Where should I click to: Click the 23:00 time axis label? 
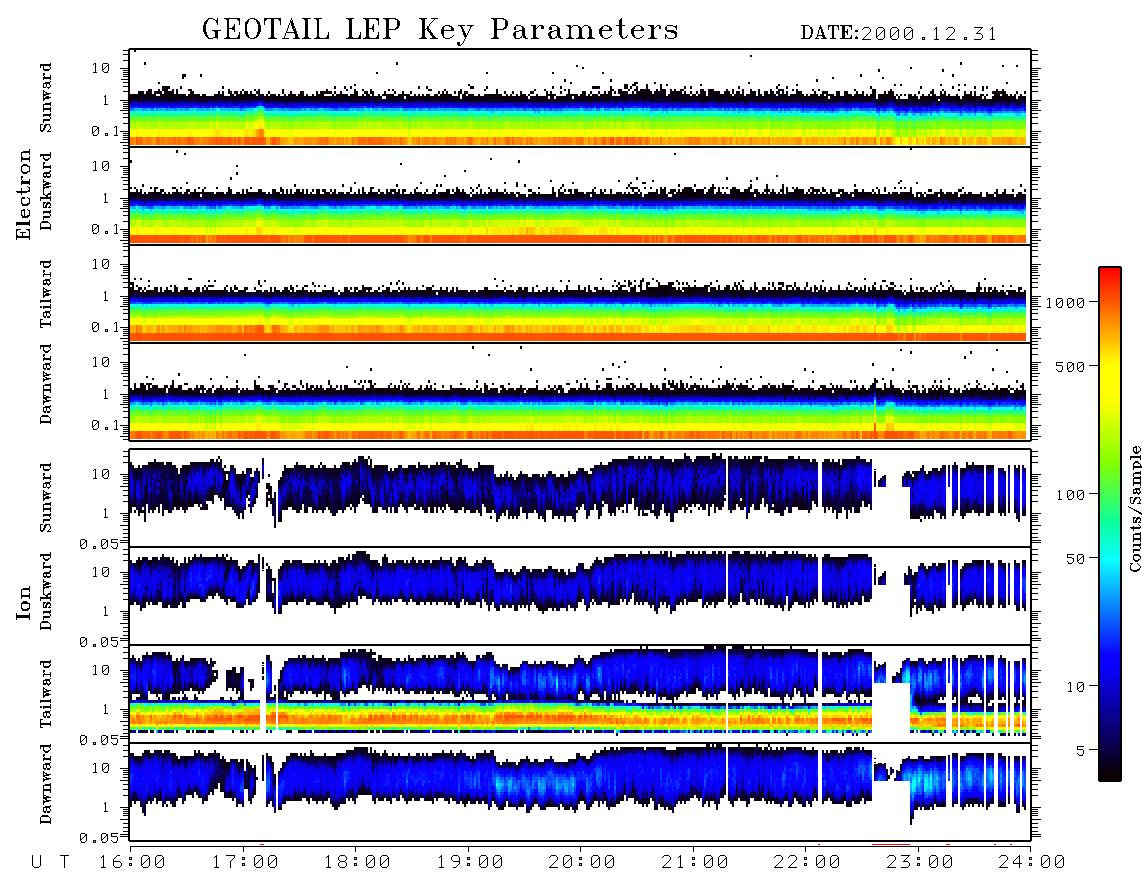(x=920, y=863)
